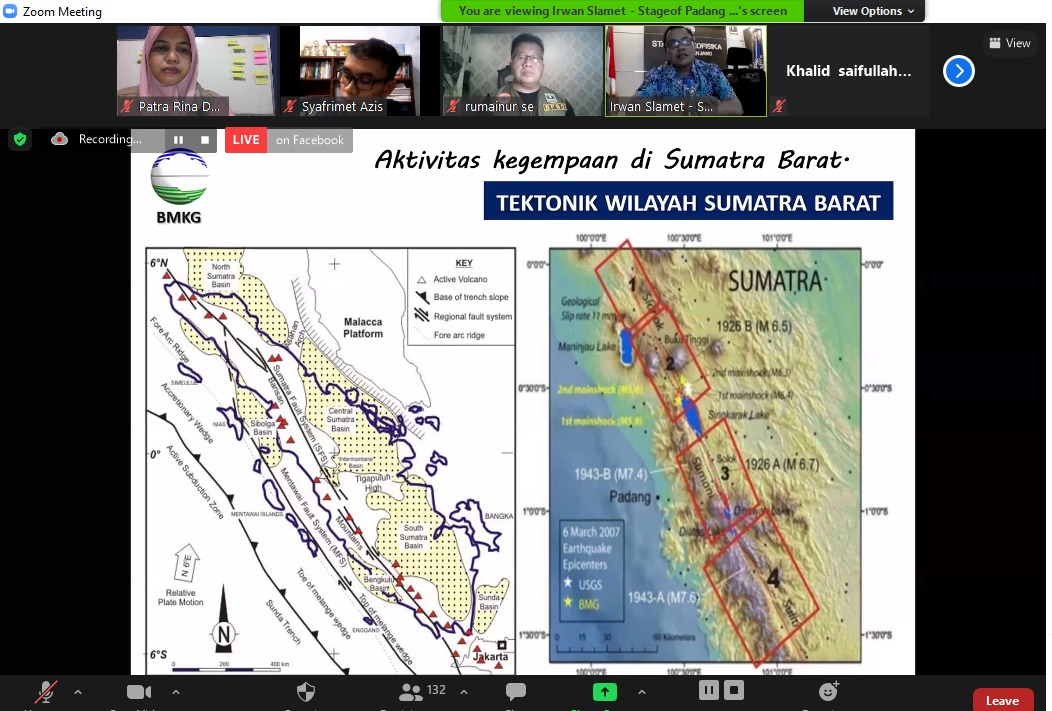Image resolution: width=1052 pixels, height=711 pixels.
Task: Select Khalid saifullah participant tile
Action: coord(849,70)
